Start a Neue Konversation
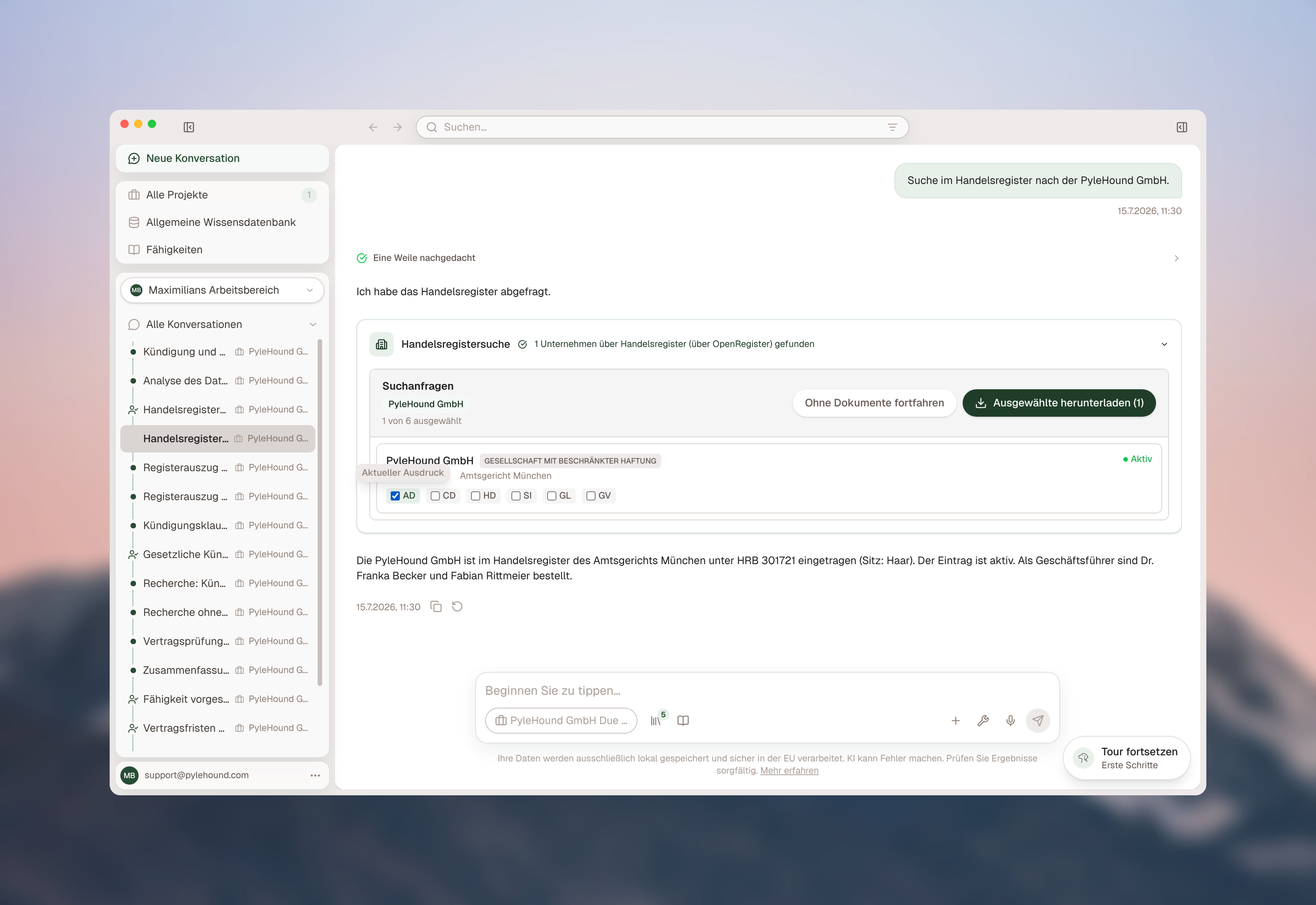Viewport: 1316px width, 905px height. [x=222, y=158]
